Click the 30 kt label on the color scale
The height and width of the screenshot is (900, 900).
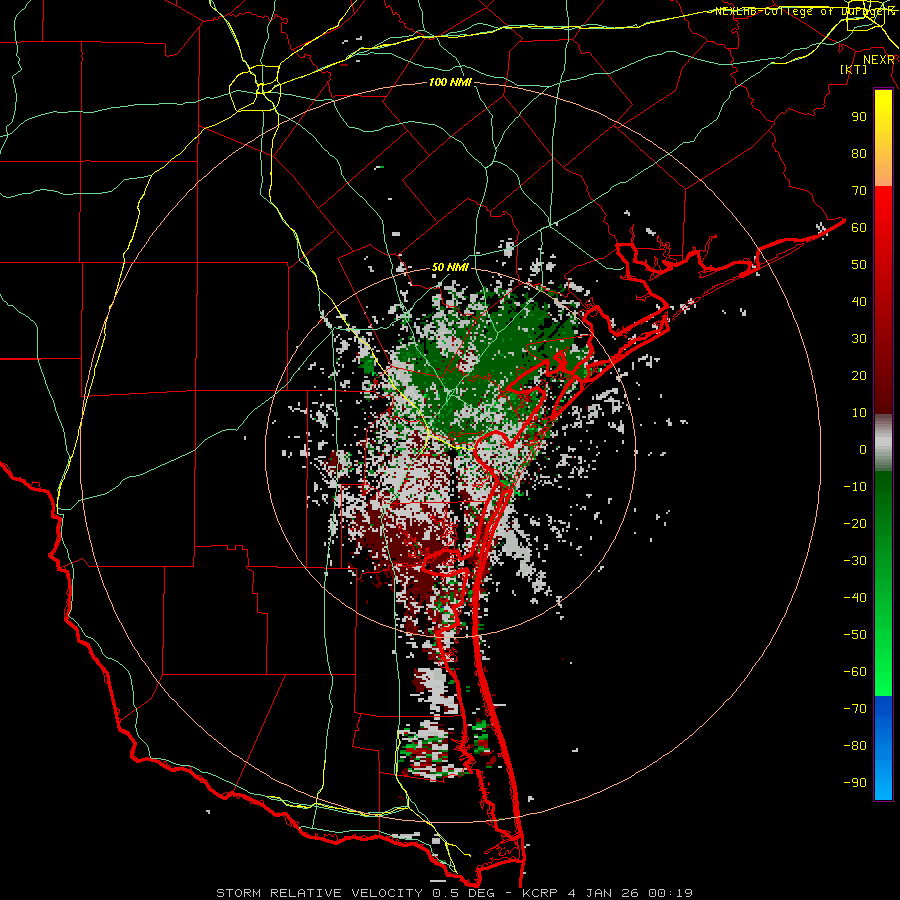point(859,339)
